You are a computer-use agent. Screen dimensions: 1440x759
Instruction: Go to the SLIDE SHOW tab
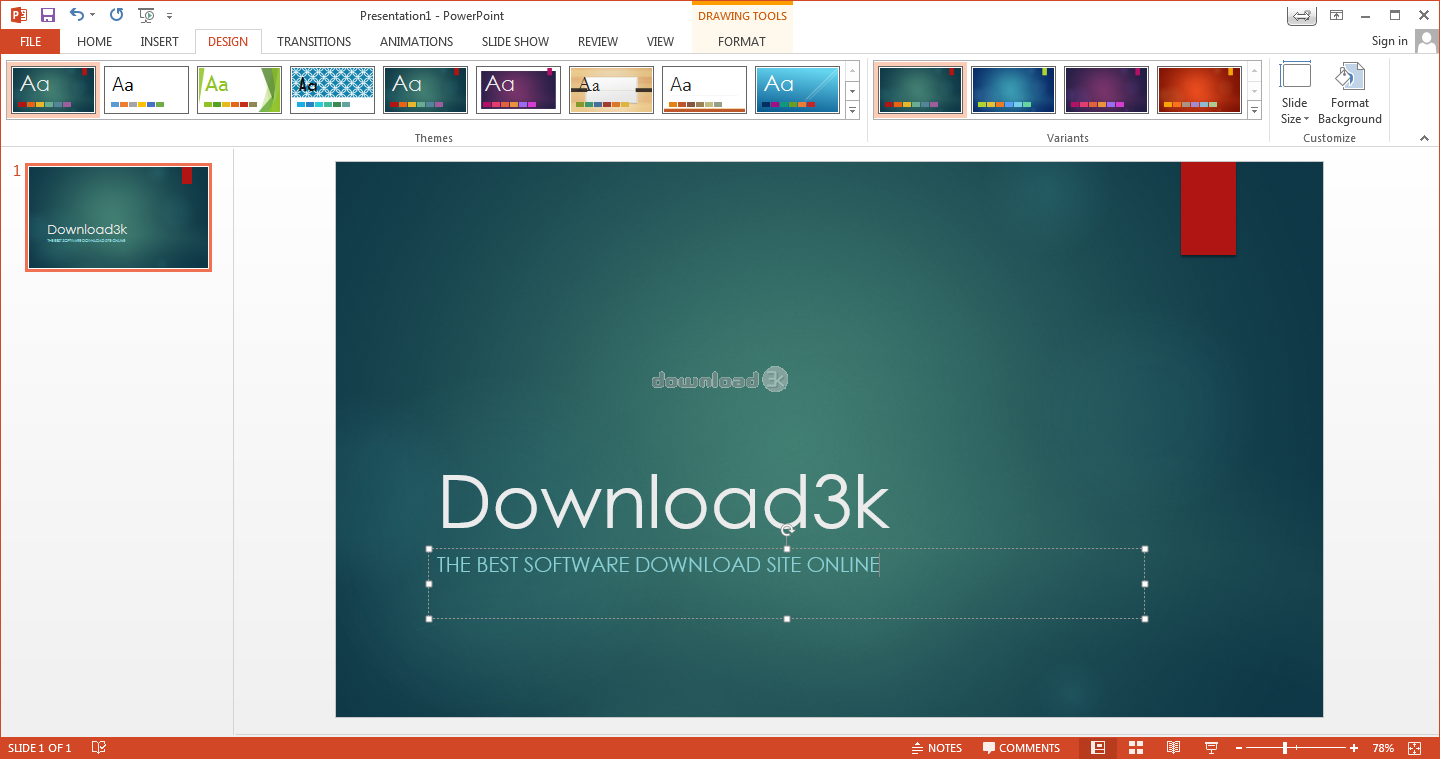[515, 41]
